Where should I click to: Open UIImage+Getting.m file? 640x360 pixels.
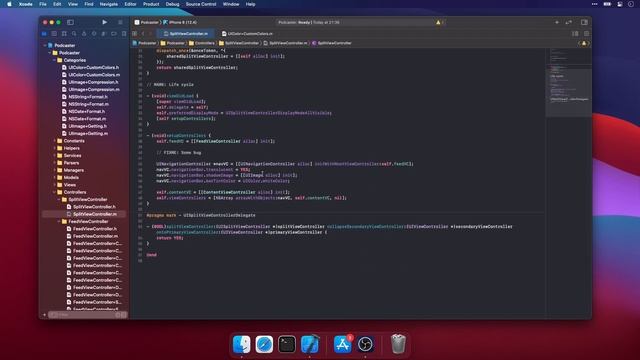[84, 133]
